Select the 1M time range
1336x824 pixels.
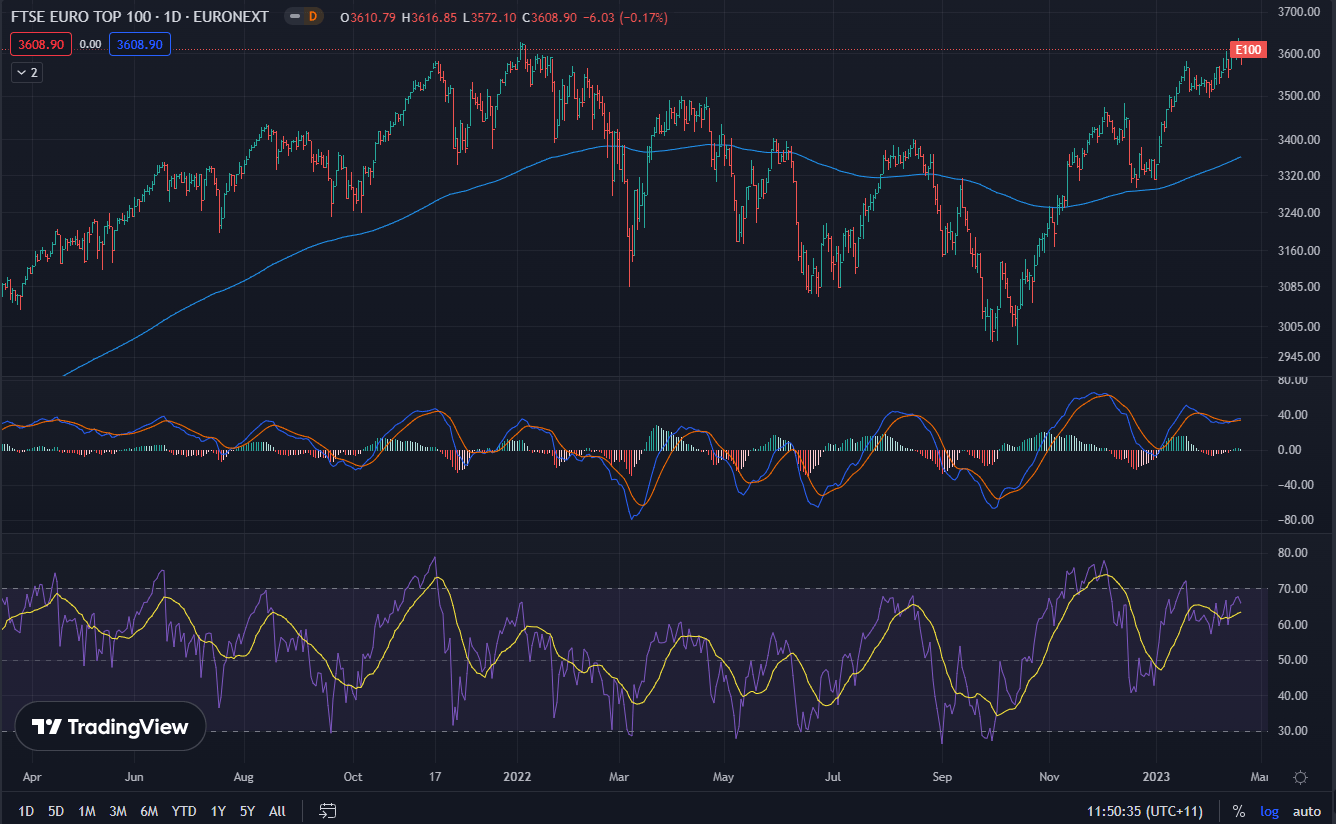click(x=87, y=811)
